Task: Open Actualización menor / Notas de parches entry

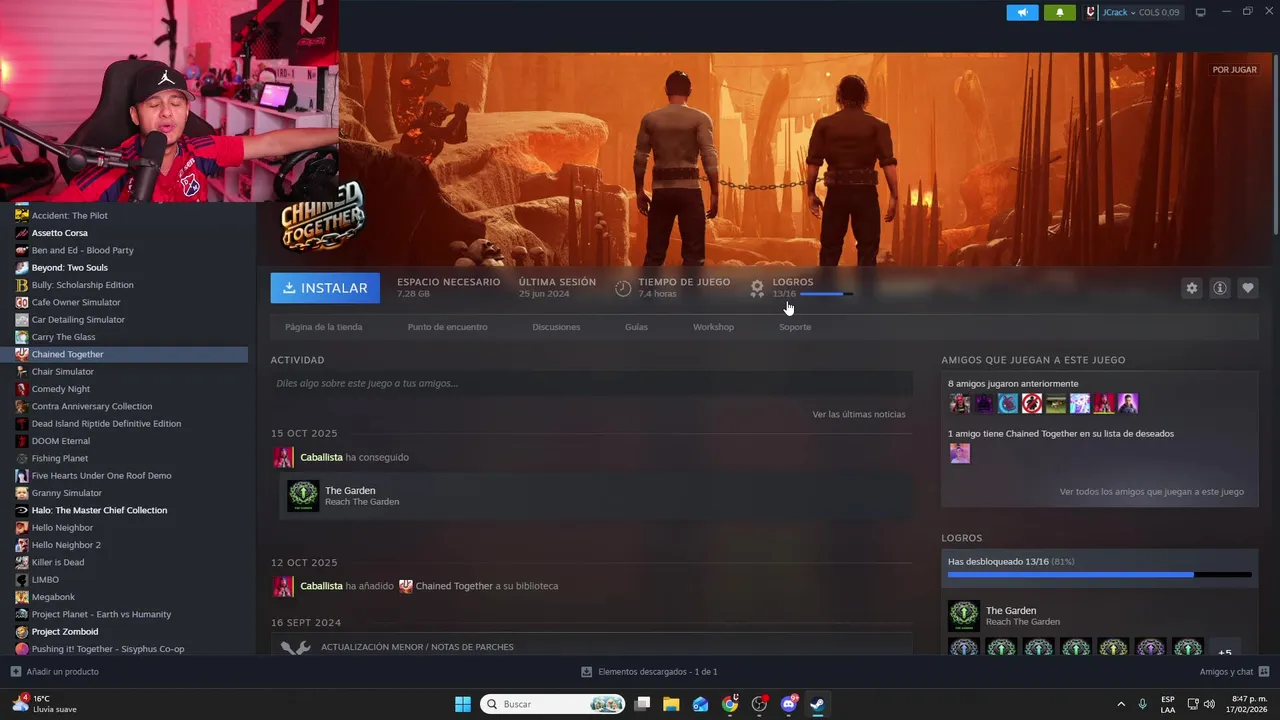Action: (x=591, y=646)
